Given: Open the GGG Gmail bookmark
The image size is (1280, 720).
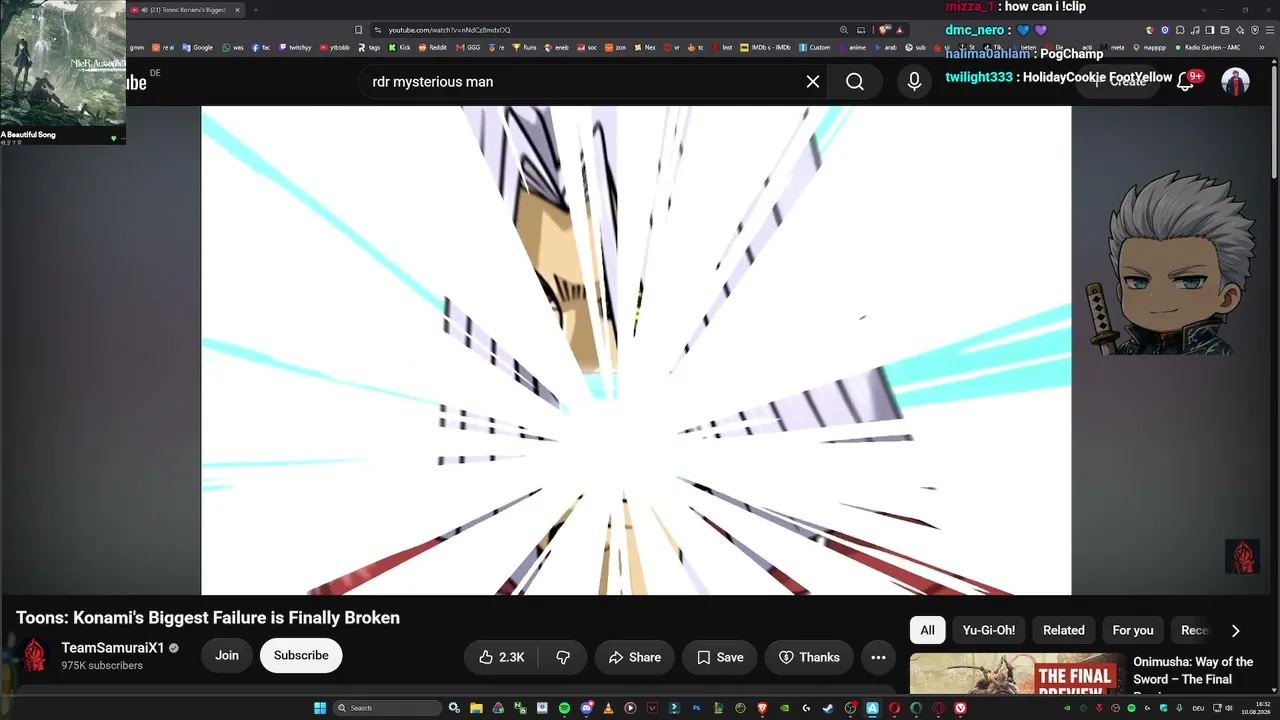Looking at the screenshot, I should pyautogui.click(x=468, y=47).
